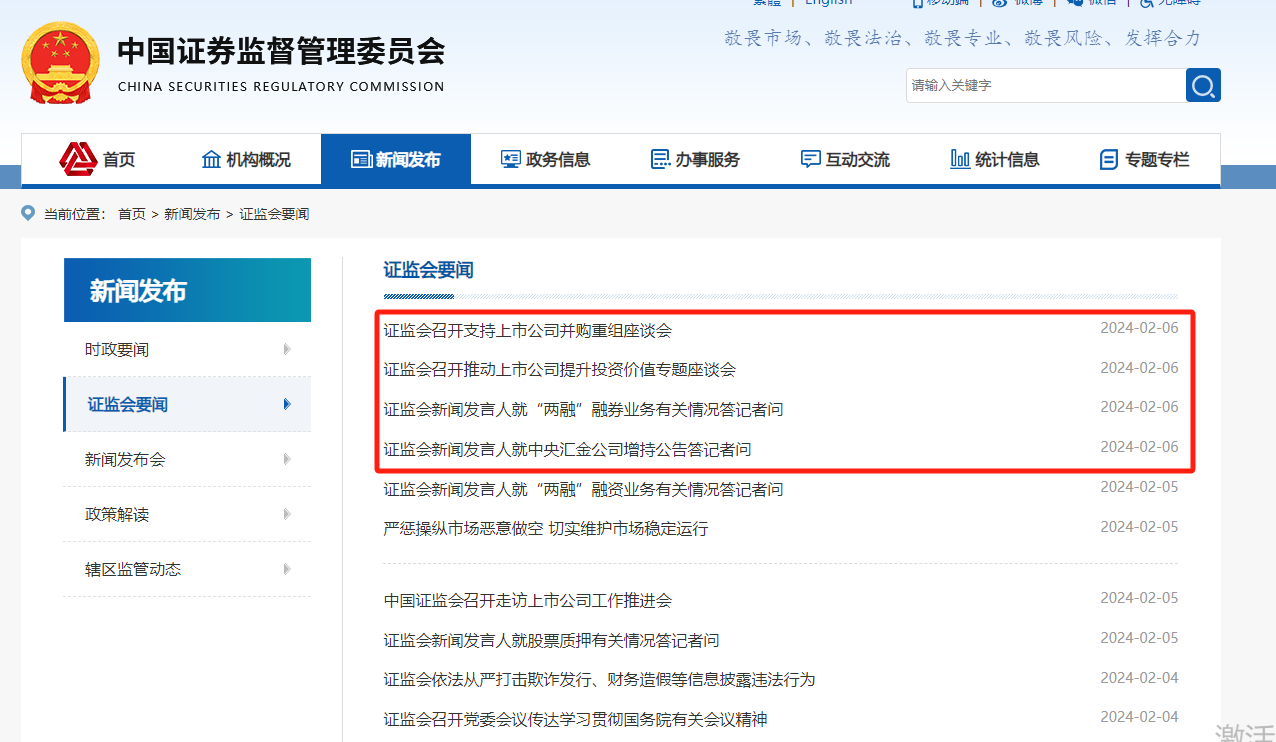Click the CSRC national emblem logo
Viewport: 1276px width, 742px height.
pos(60,63)
